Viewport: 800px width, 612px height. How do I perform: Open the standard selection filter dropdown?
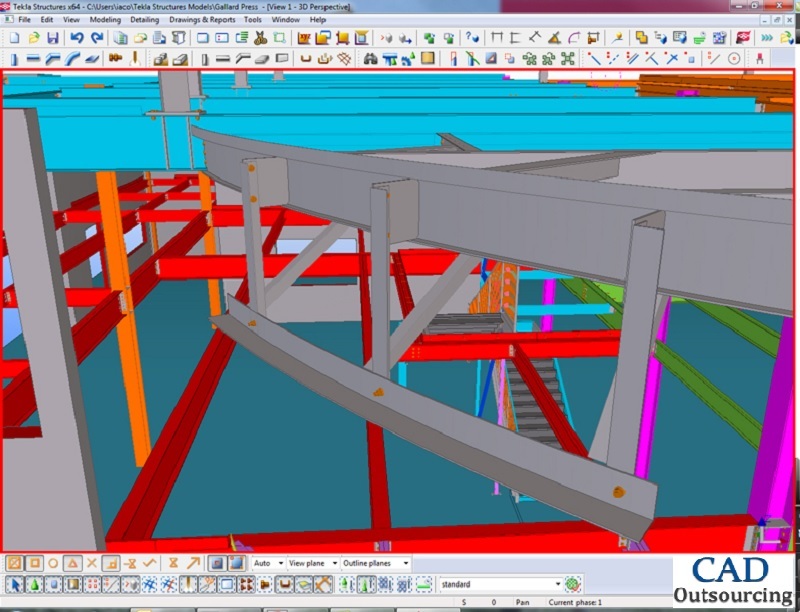coord(558,584)
